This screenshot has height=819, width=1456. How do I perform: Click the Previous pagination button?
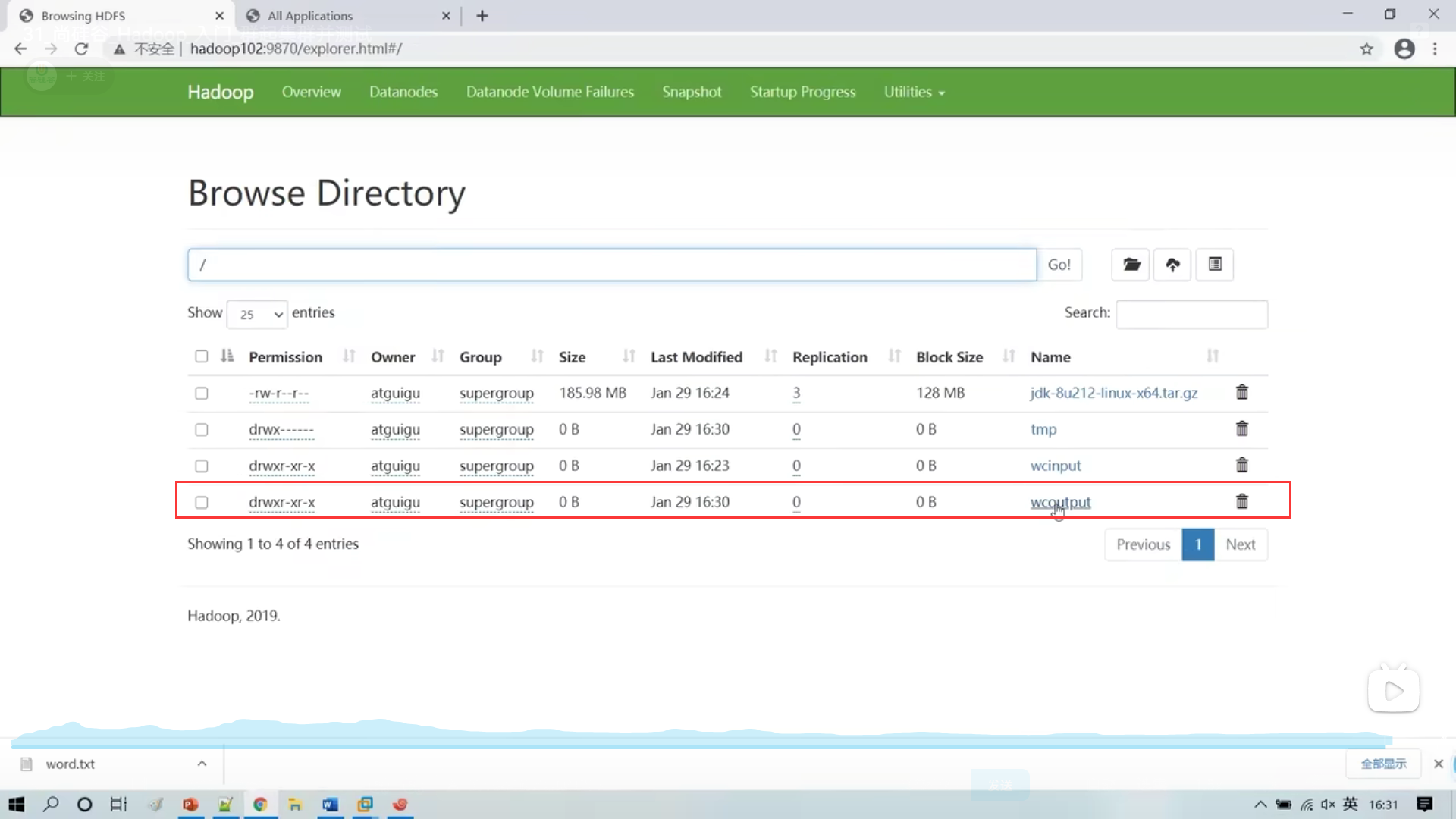1143,544
